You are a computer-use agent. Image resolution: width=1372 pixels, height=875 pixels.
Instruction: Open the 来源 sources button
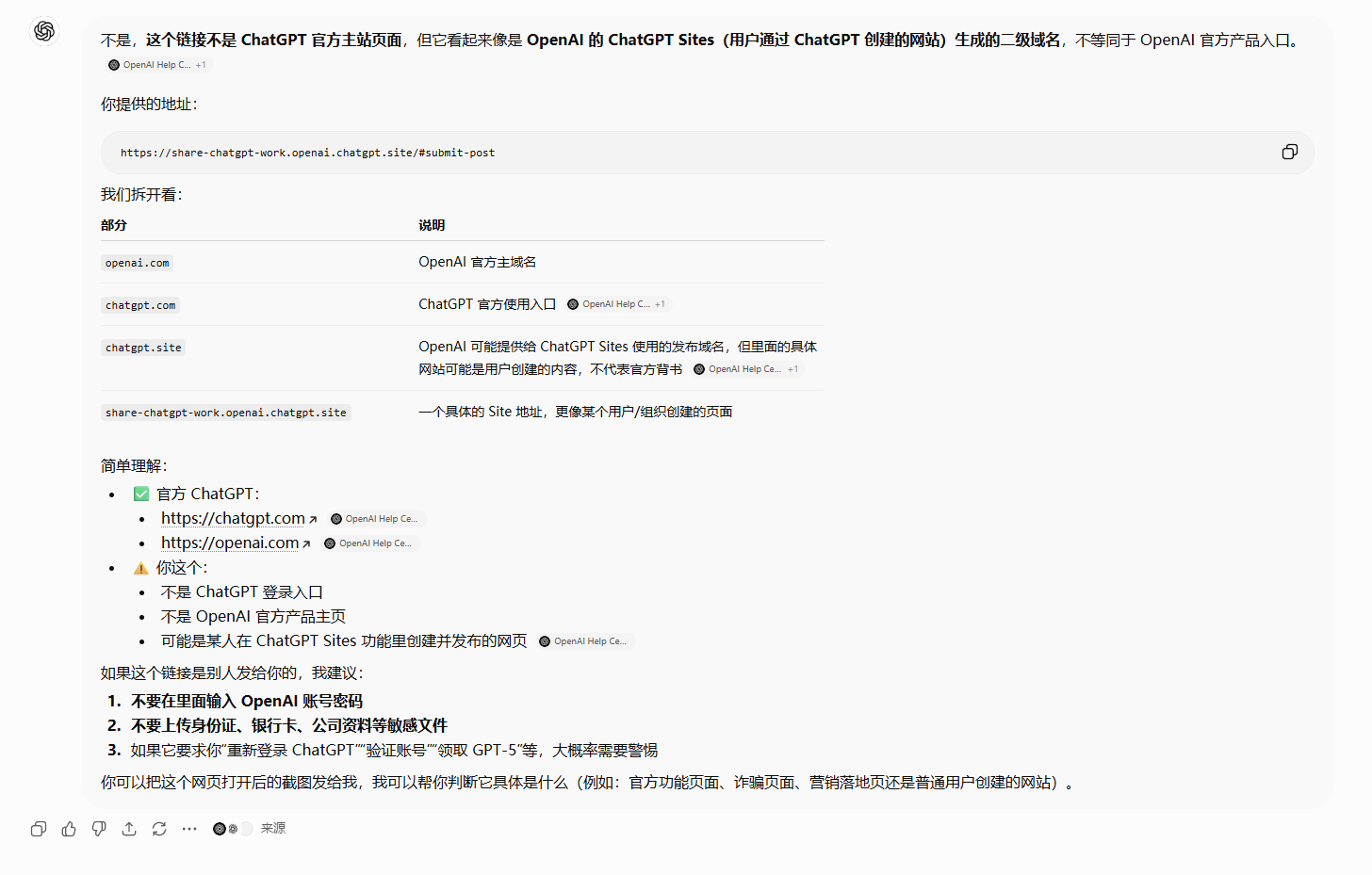point(250,829)
